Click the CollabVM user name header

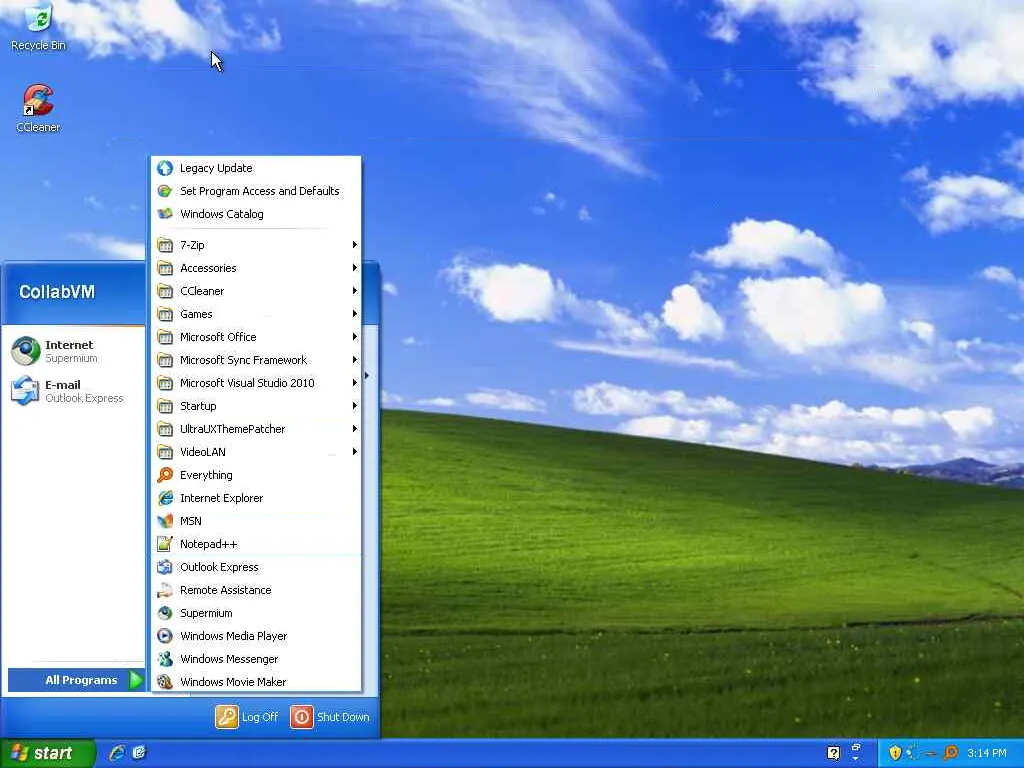[x=57, y=291]
